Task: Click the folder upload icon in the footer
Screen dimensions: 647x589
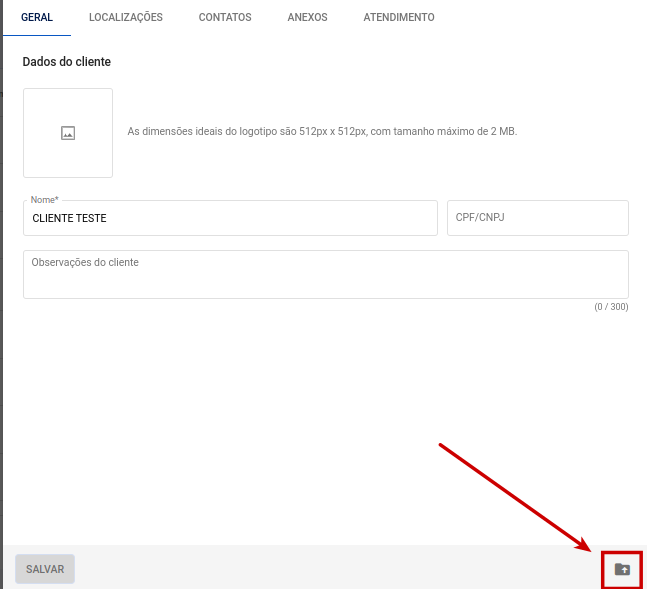Action: (622, 569)
